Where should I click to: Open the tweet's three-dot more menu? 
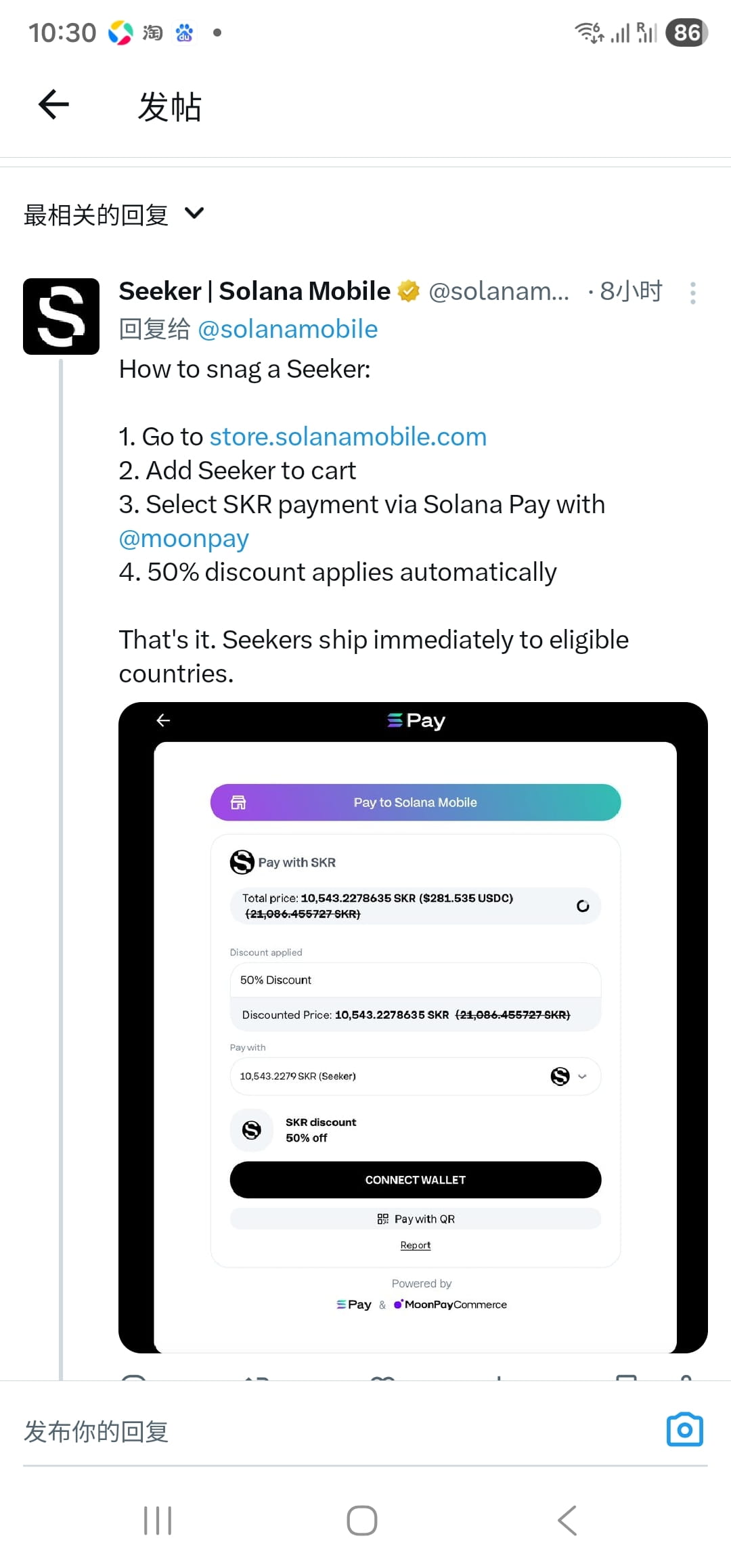pyautogui.click(x=692, y=292)
